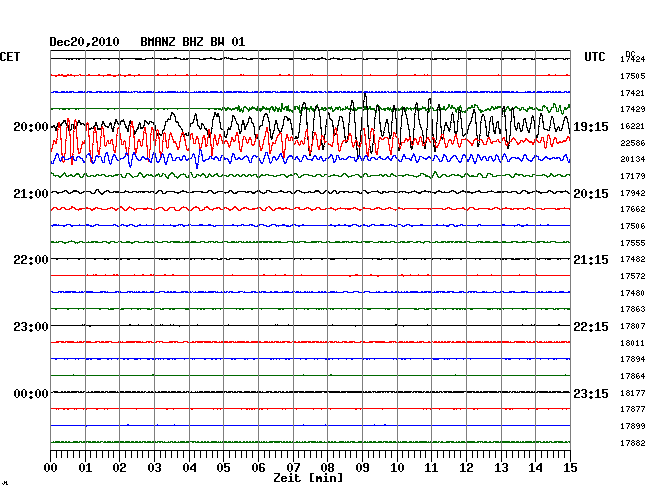Image resolution: width=650 pixels, height=494 pixels.
Task: Click the DC value "17863"
Action: click(633, 309)
